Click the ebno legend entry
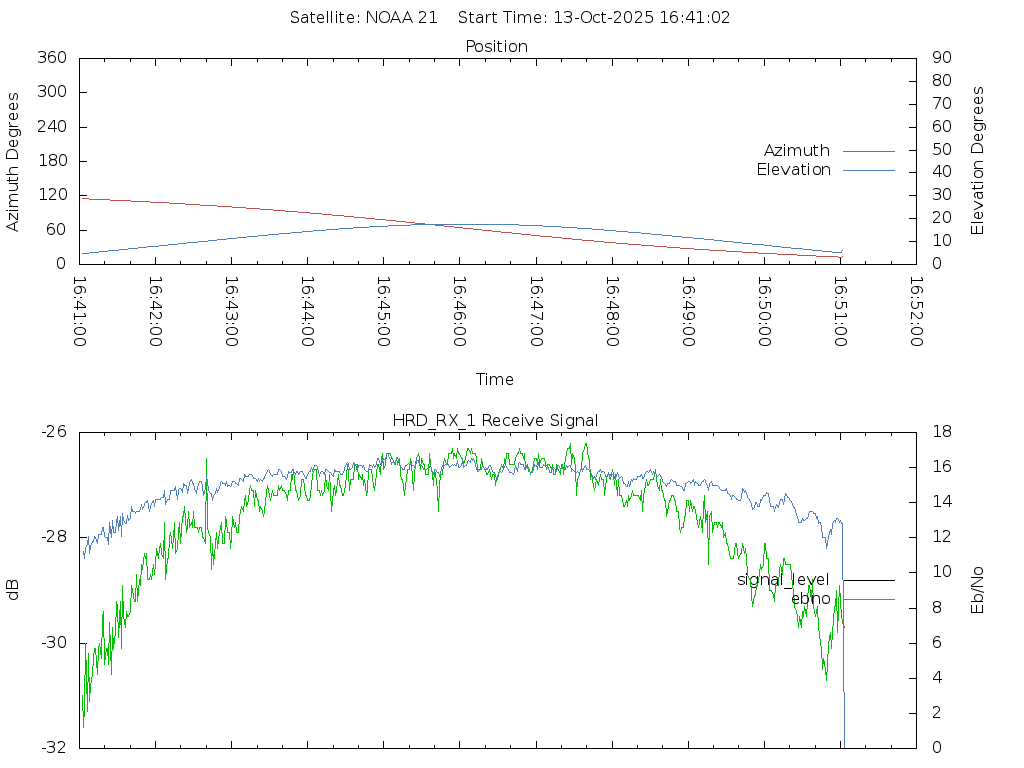1024x768 pixels. 810,599
